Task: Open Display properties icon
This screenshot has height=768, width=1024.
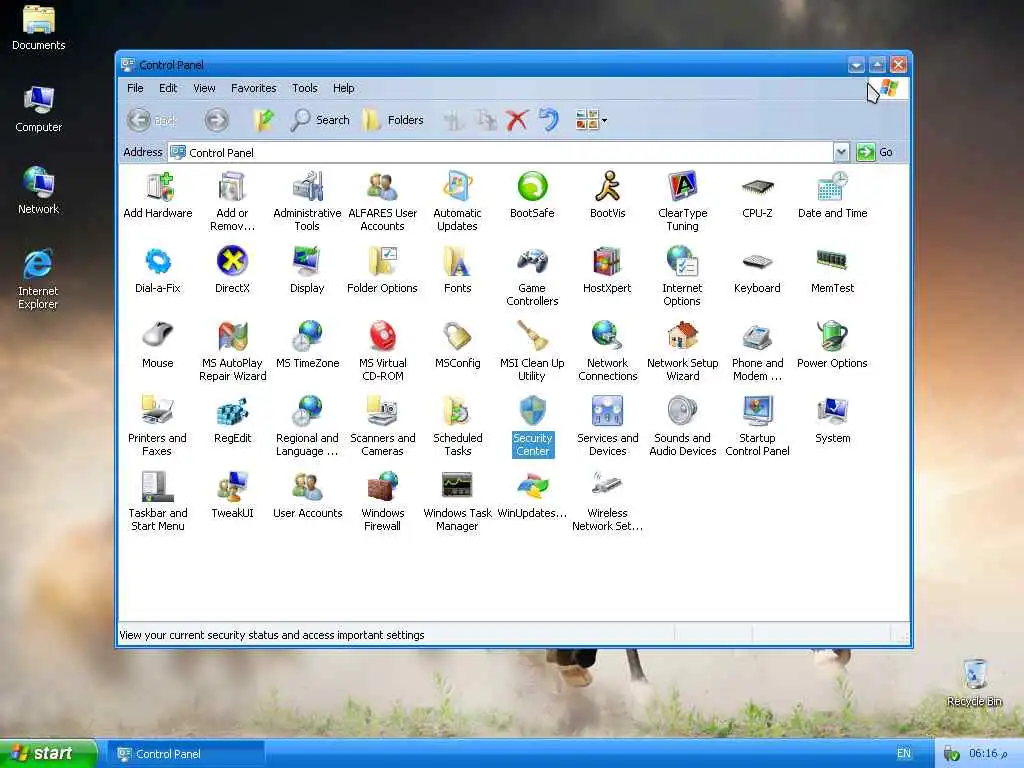Action: (x=307, y=270)
